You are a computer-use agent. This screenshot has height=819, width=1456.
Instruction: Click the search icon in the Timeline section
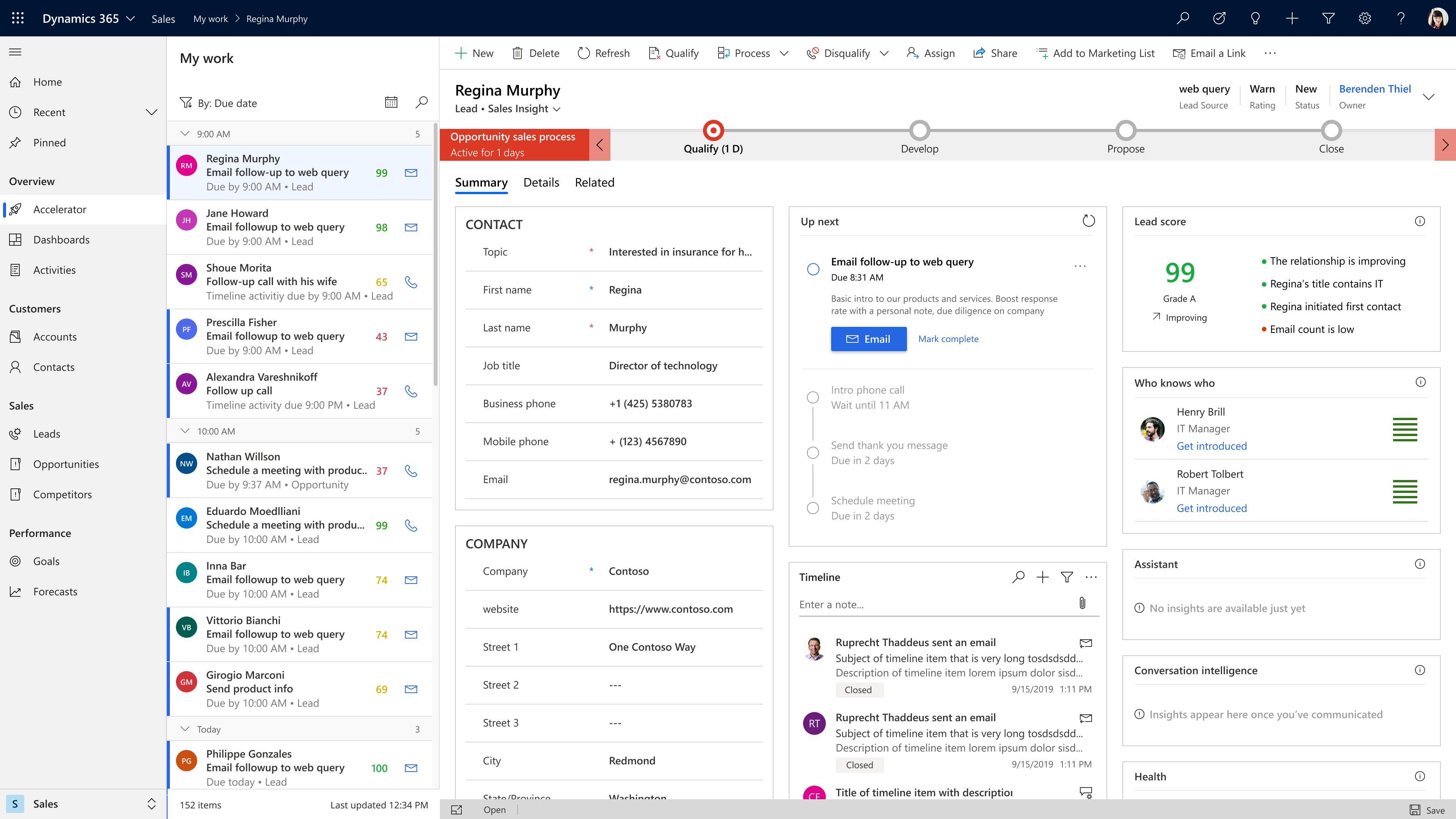1019,577
